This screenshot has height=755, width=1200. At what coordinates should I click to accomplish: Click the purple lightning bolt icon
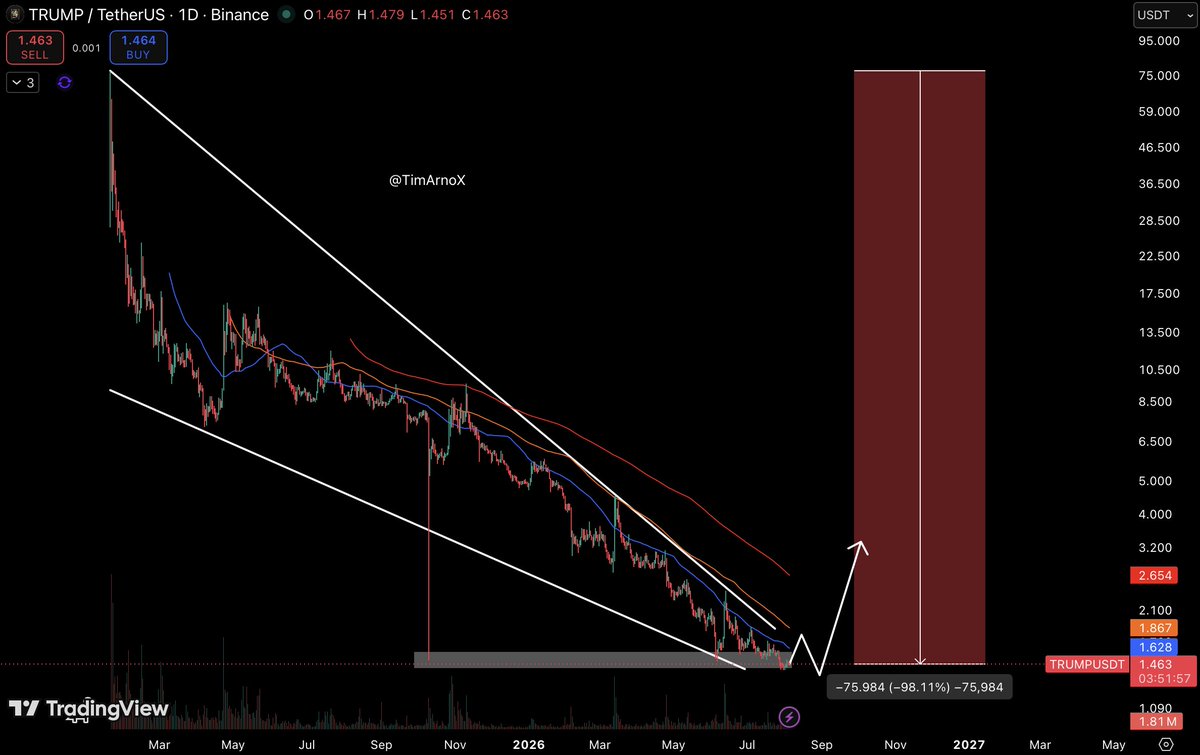tap(790, 716)
